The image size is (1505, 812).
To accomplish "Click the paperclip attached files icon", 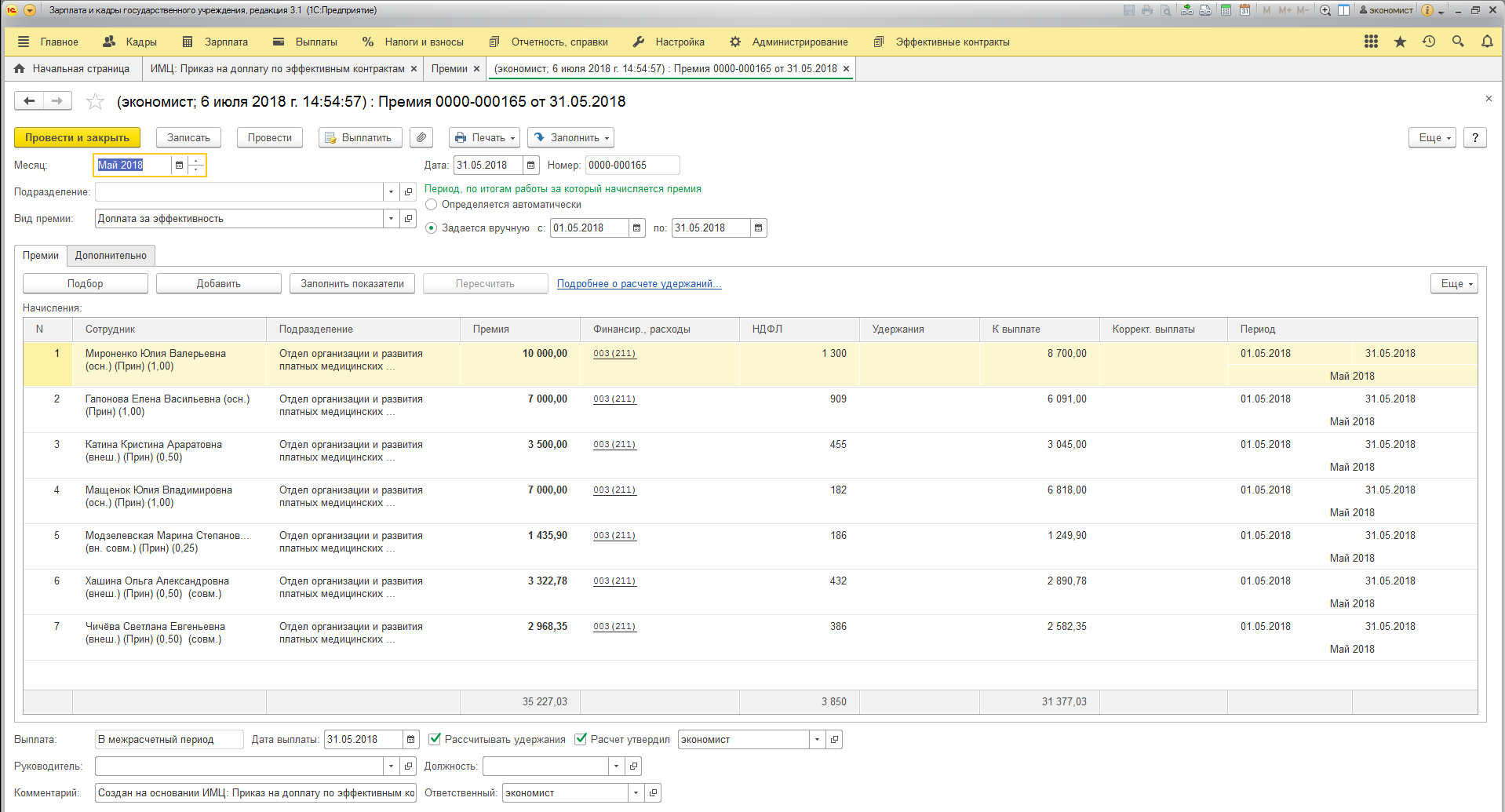I will pos(421,137).
